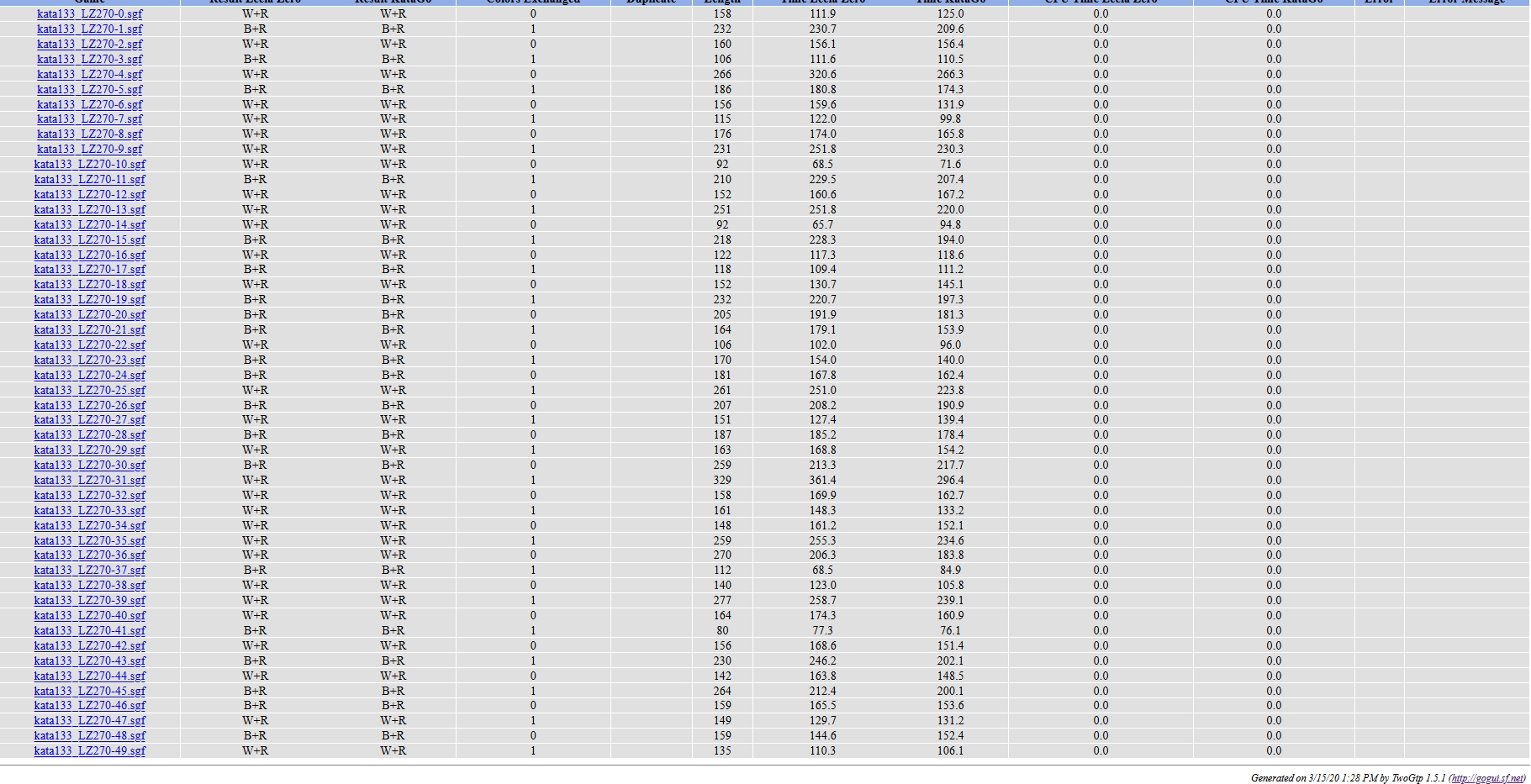Open the kata133_LZ270-10.sgf game record

(89, 165)
